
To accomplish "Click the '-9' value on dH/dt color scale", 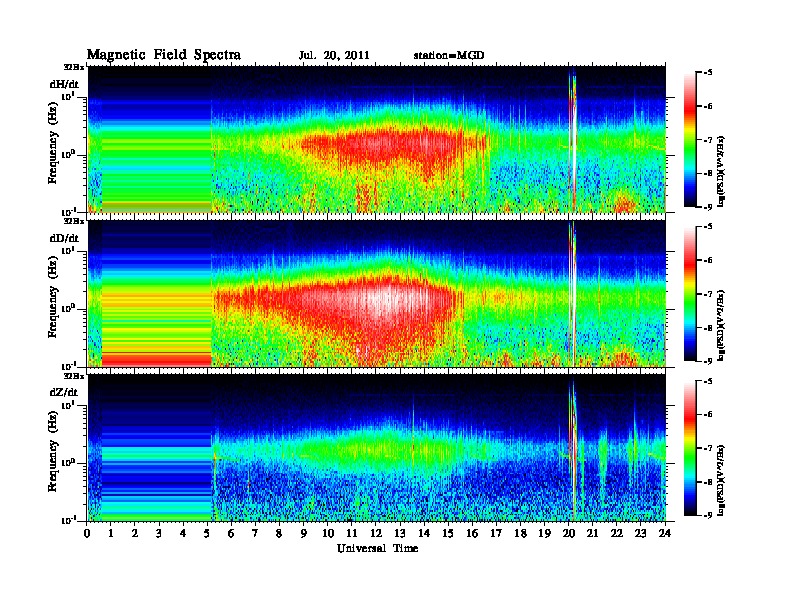I will pos(708,207).
